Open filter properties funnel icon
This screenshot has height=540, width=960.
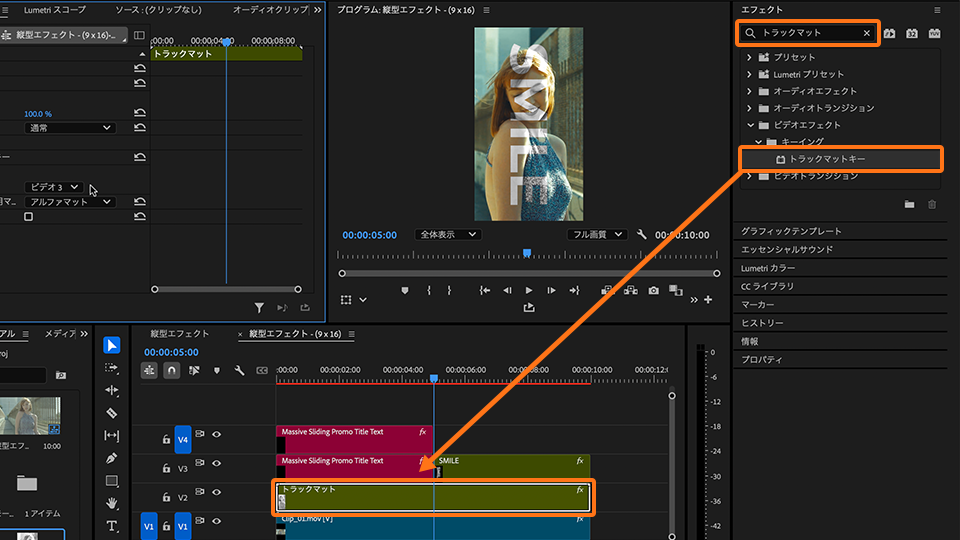pyautogui.click(x=259, y=308)
